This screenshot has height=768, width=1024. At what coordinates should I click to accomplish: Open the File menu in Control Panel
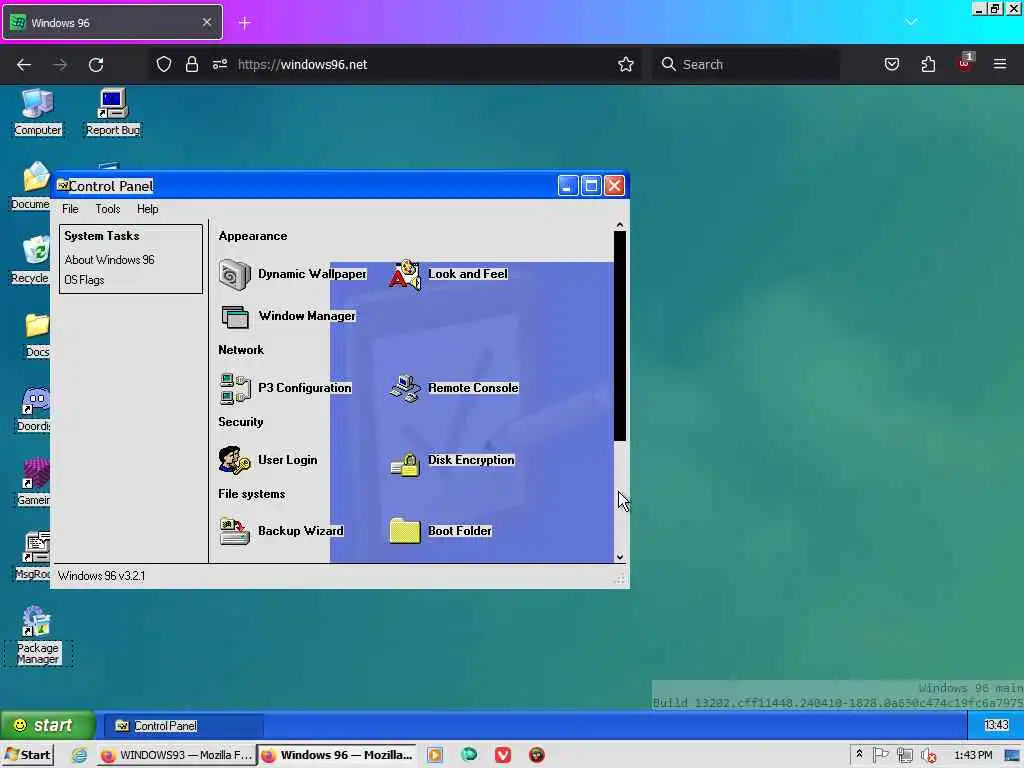coord(70,209)
